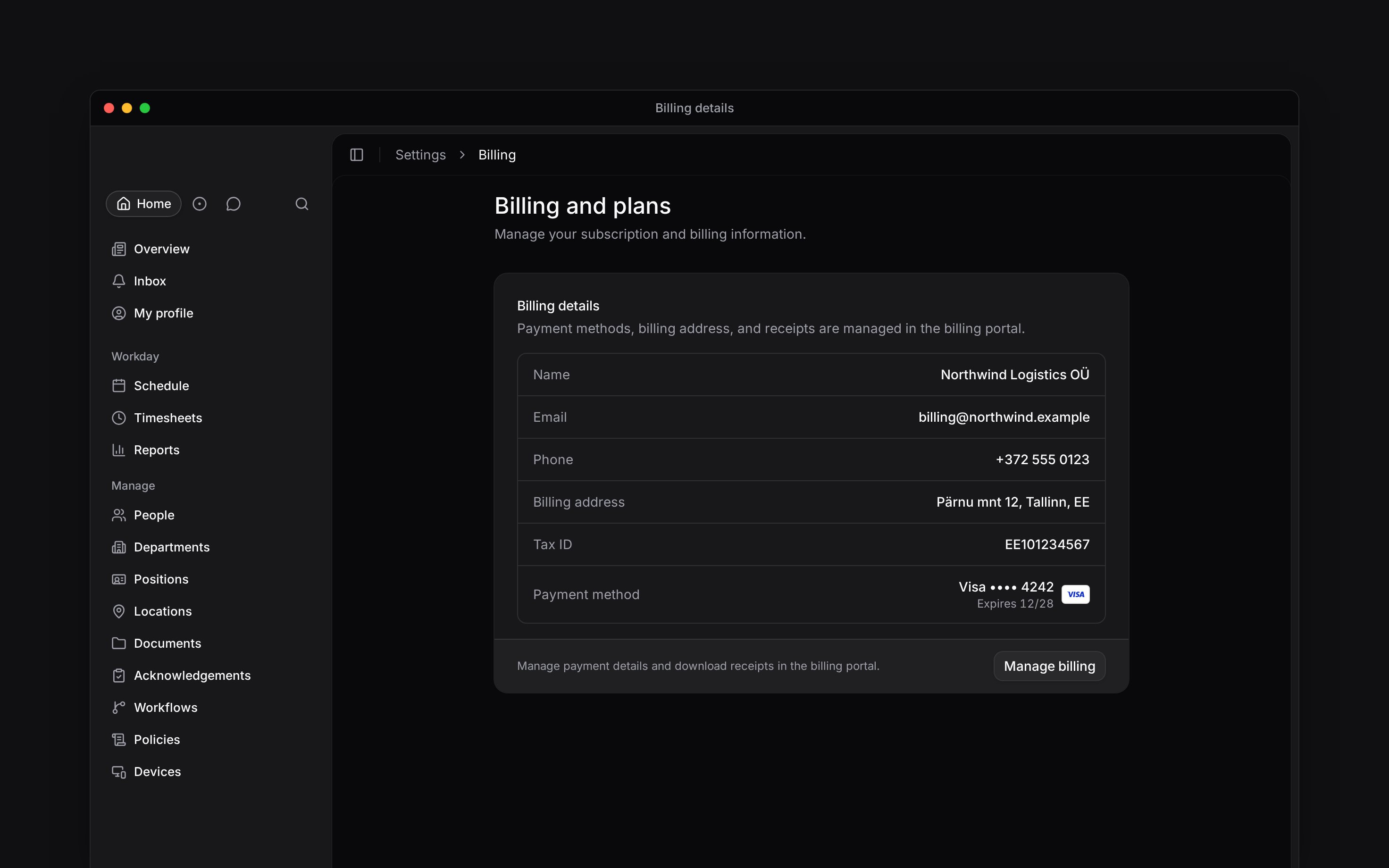Viewport: 1389px width, 868px height.
Task: Click address Pärnu mnt 12, Tallinn, EE
Action: pos(1012,502)
